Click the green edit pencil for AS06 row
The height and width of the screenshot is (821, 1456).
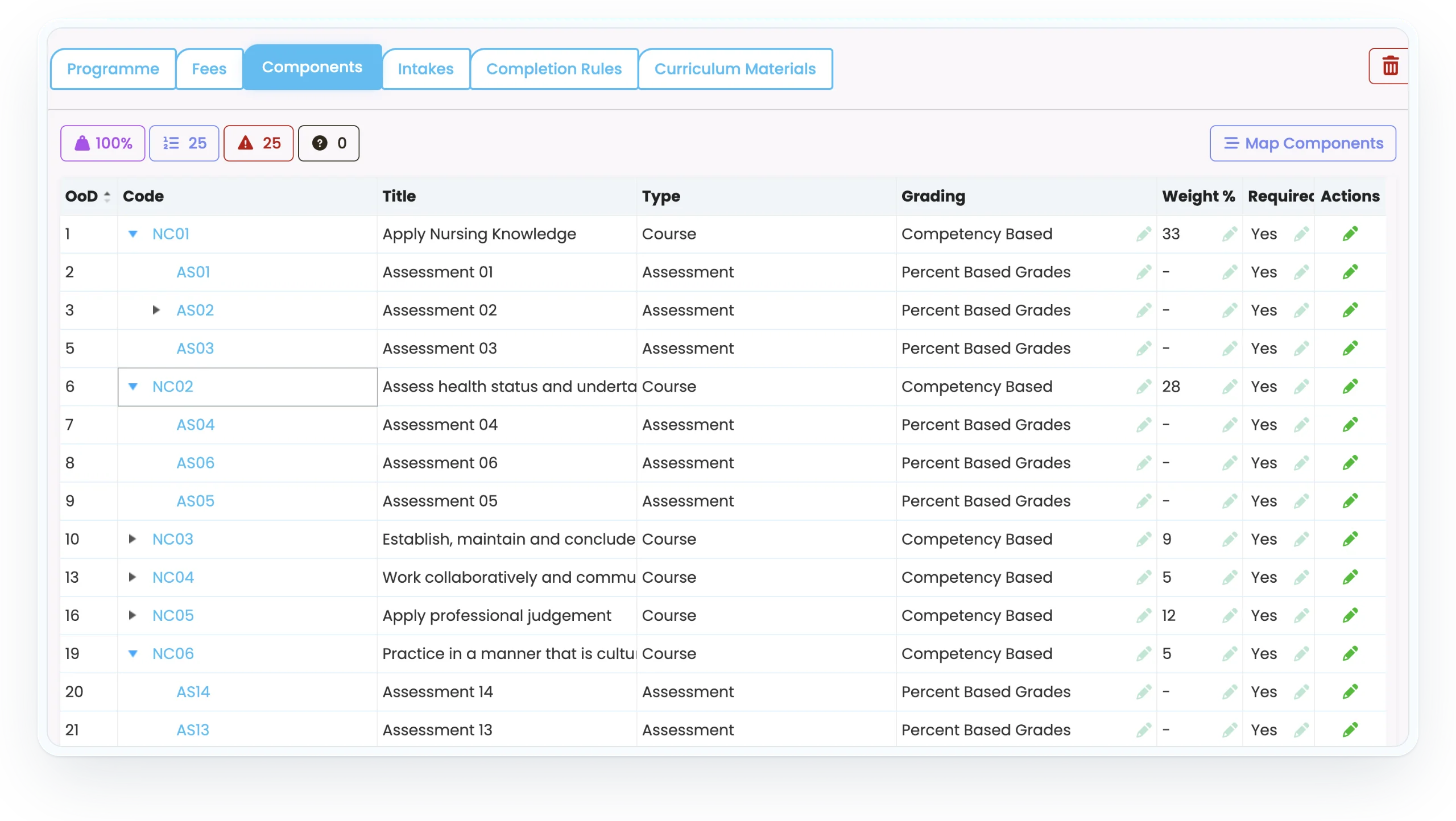tap(1350, 463)
